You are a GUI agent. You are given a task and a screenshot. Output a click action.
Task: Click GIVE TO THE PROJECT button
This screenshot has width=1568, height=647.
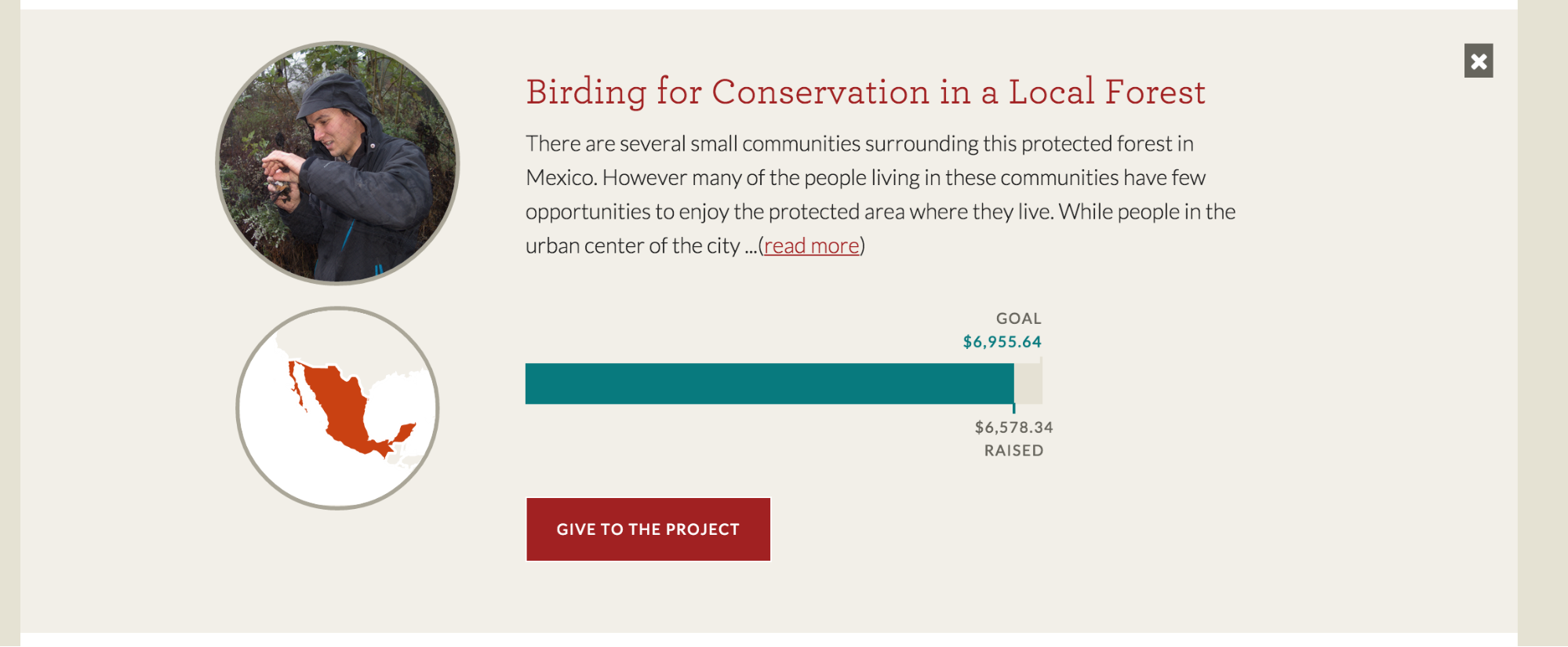coord(648,529)
